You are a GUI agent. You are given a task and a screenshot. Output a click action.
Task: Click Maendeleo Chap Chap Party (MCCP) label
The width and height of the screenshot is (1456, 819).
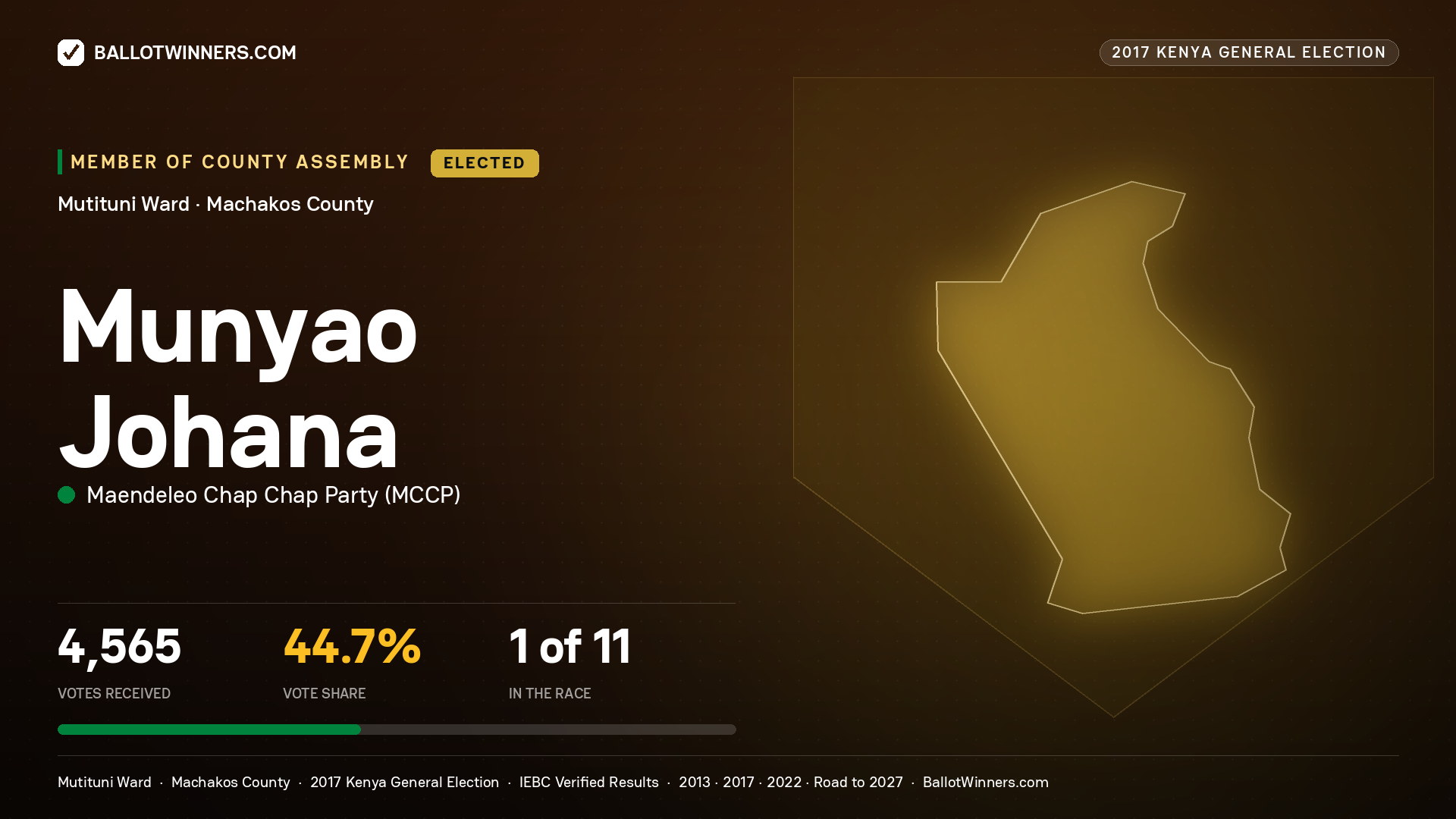click(274, 495)
